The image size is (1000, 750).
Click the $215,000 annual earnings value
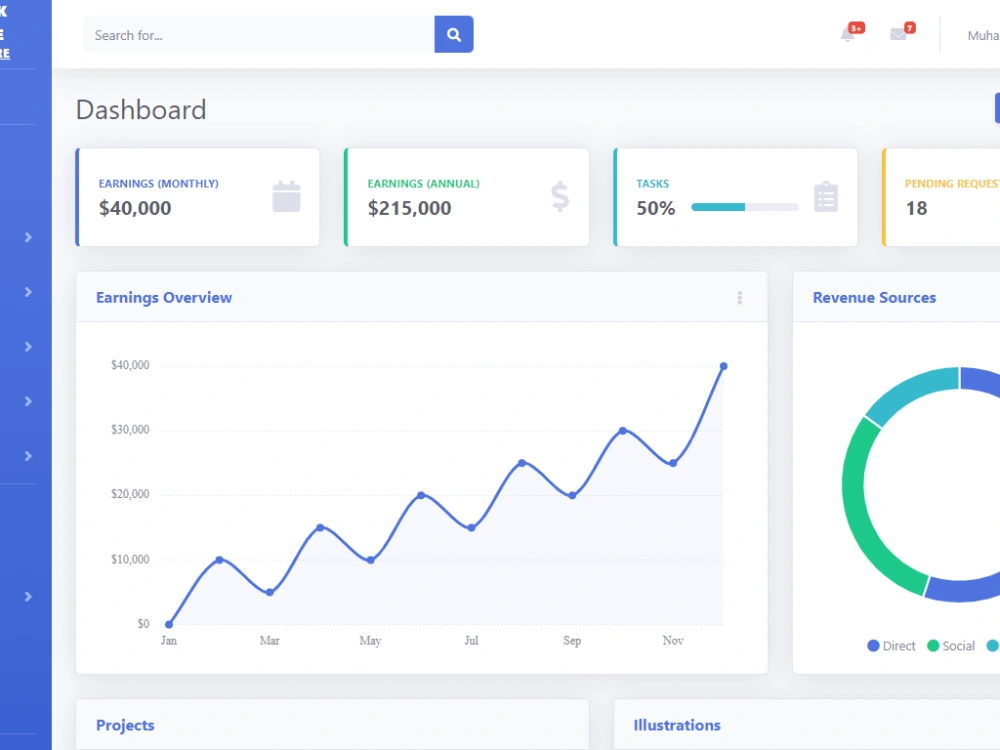click(409, 208)
